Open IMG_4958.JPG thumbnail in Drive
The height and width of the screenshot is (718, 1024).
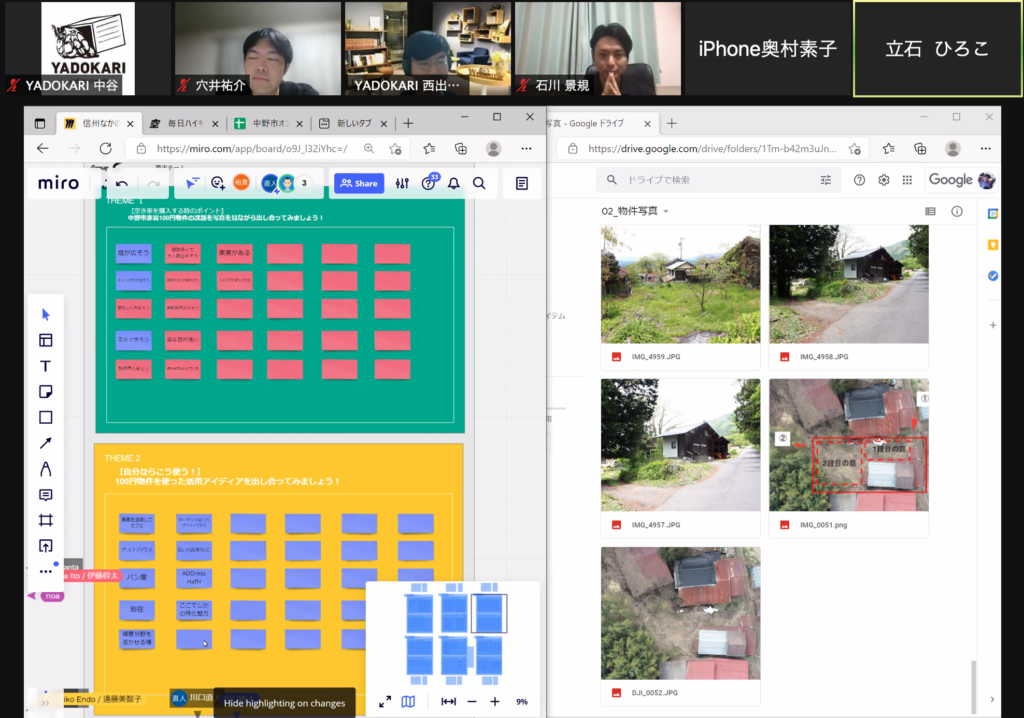pos(849,284)
